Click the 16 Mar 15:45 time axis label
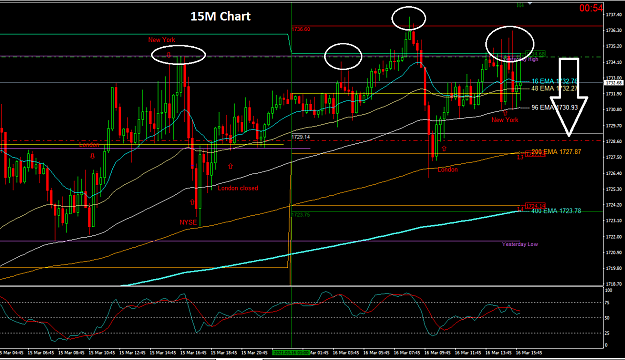 (x=529, y=353)
